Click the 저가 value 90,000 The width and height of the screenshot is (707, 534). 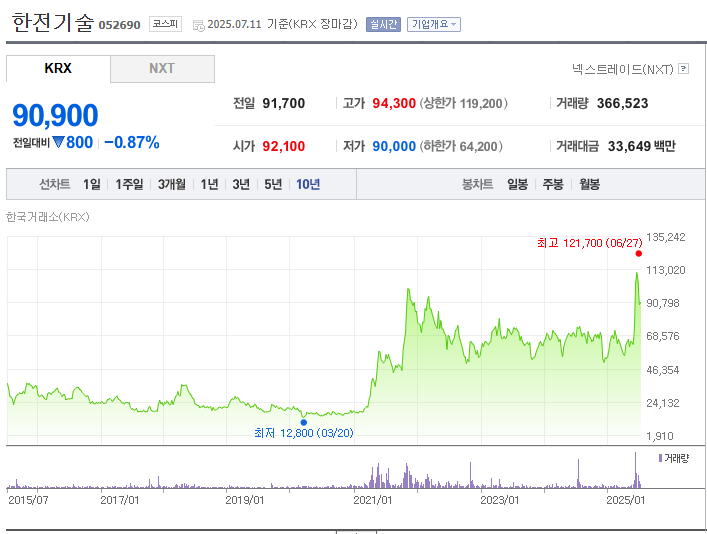(394, 146)
